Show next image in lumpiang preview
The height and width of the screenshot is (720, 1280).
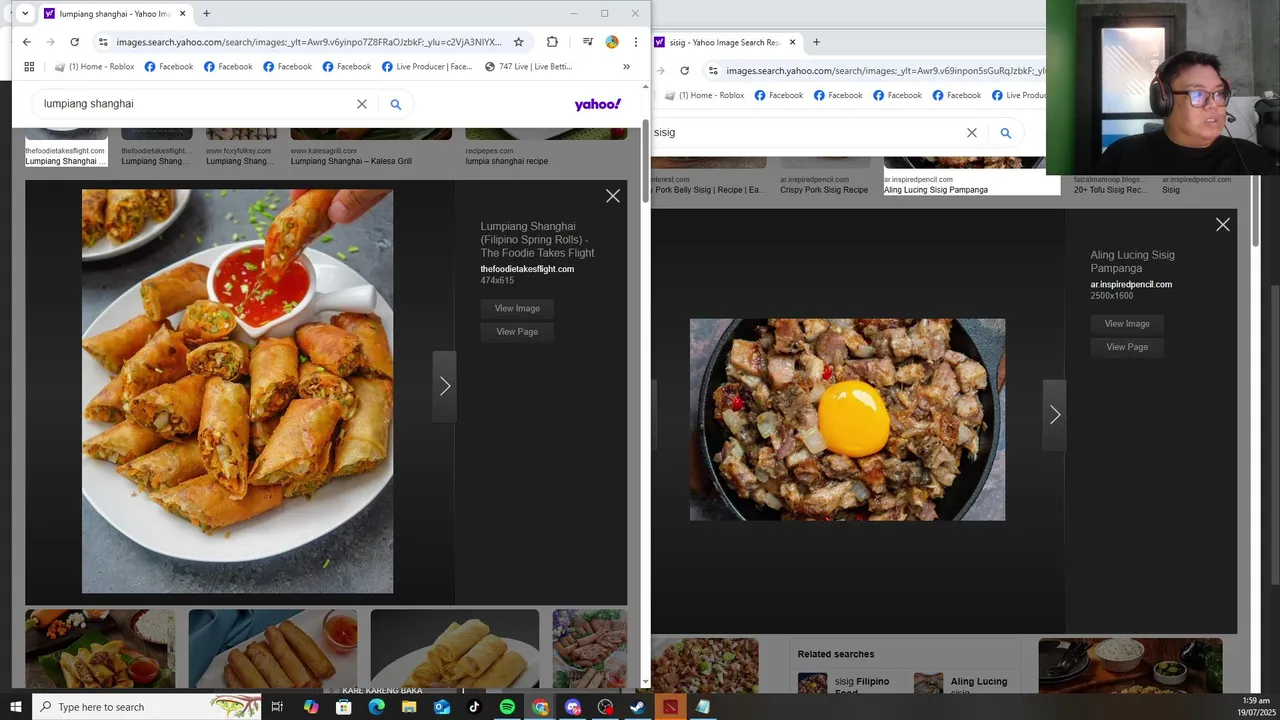445,386
